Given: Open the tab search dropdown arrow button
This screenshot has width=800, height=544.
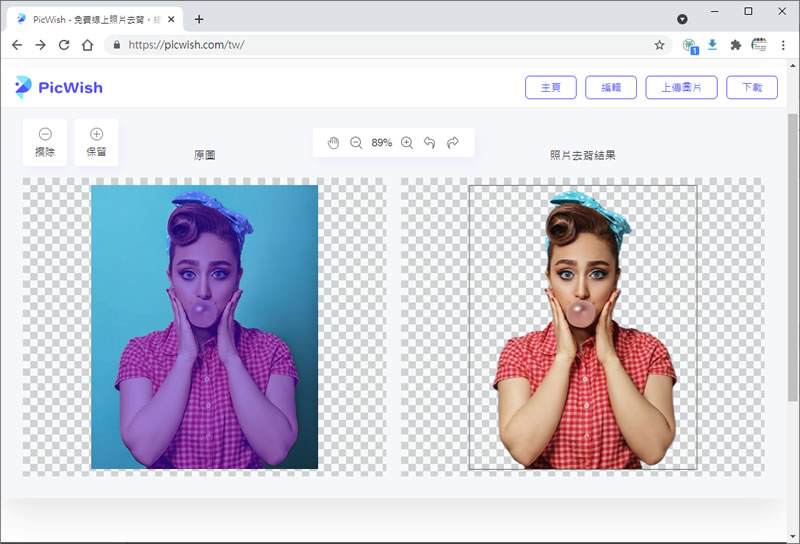Looking at the screenshot, I should pos(682,19).
